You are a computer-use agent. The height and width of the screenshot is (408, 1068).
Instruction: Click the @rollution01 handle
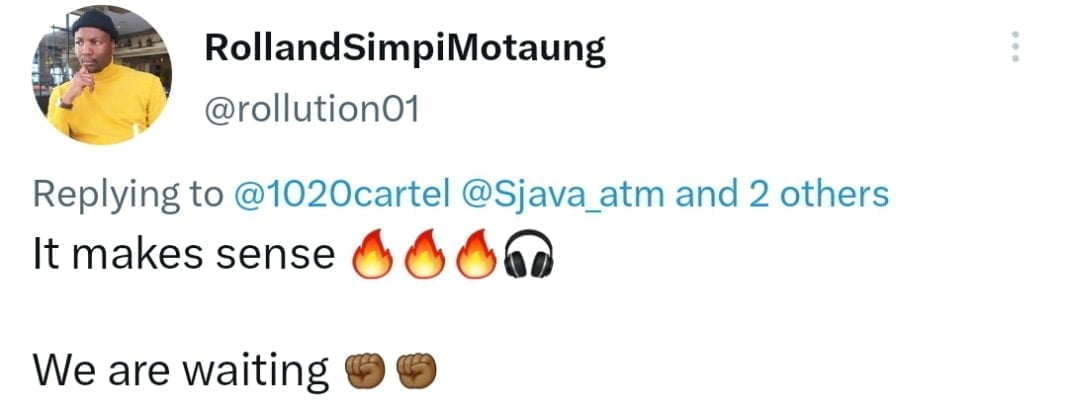click(x=312, y=110)
